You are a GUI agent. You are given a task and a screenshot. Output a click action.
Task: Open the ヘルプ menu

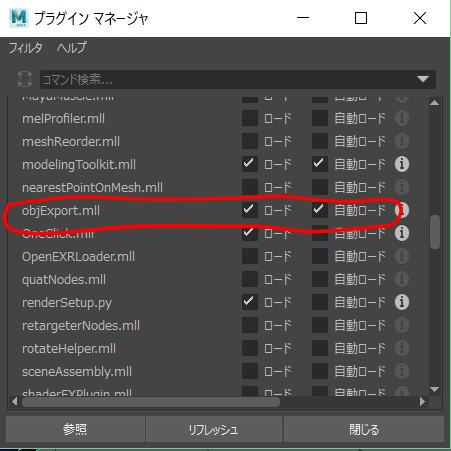click(71, 48)
